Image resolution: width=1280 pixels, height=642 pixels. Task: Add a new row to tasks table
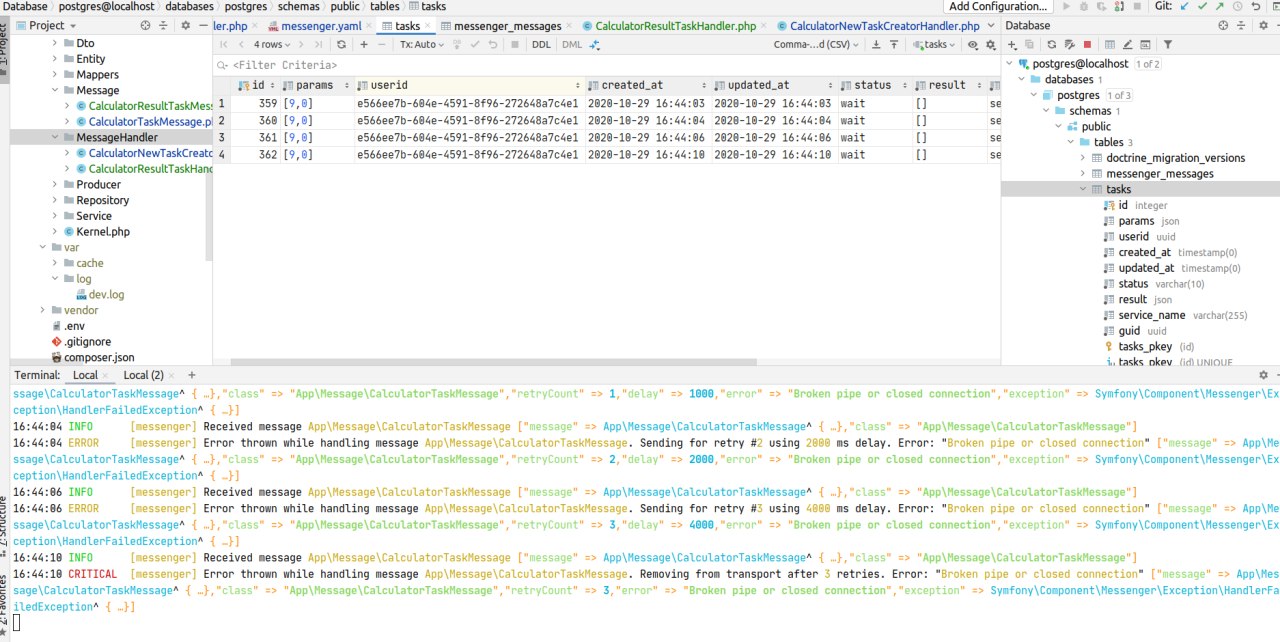pos(364,45)
